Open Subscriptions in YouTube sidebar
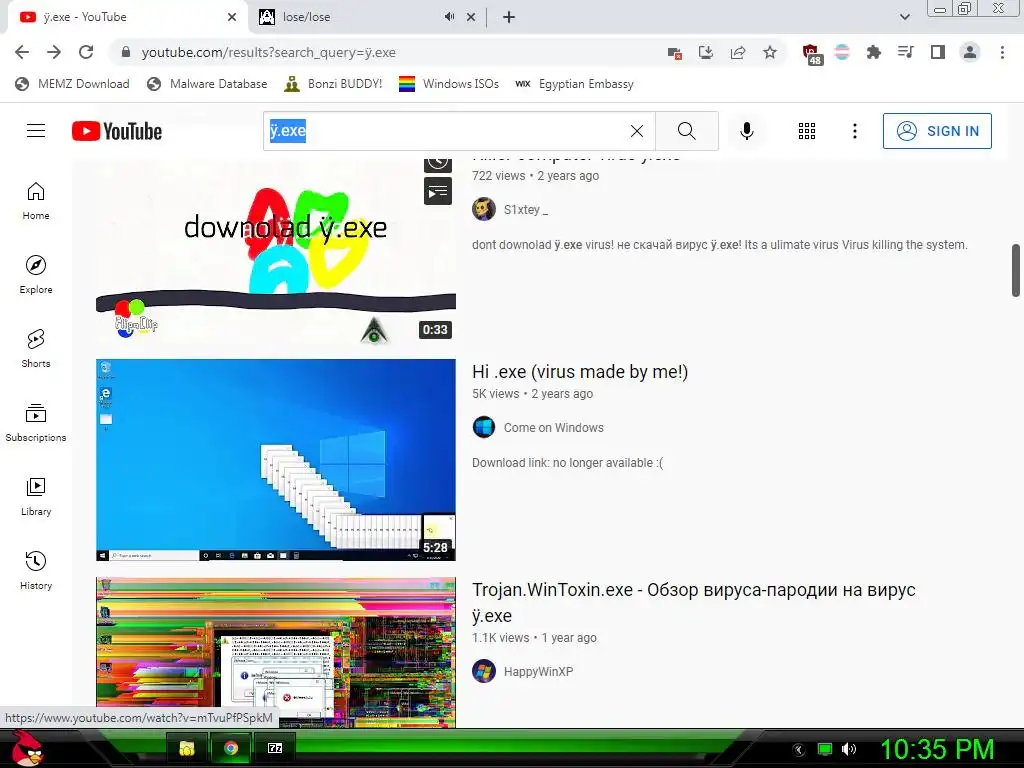 (36, 423)
